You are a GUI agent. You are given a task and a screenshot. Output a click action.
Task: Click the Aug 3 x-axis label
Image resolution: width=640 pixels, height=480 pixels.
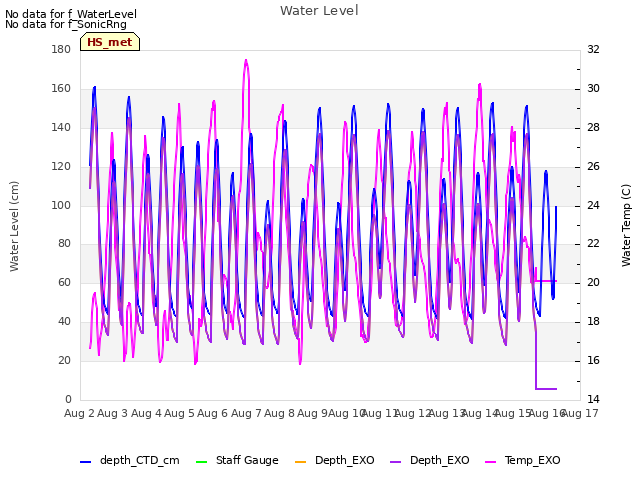pyautogui.click(x=113, y=413)
